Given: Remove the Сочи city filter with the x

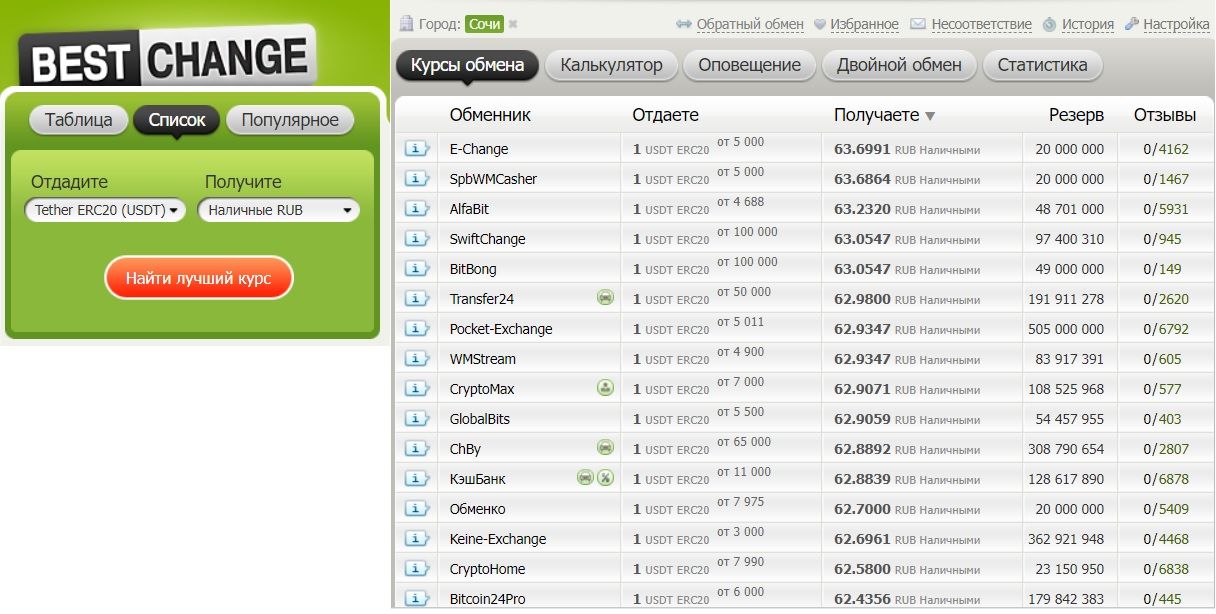Looking at the screenshot, I should pos(513,24).
